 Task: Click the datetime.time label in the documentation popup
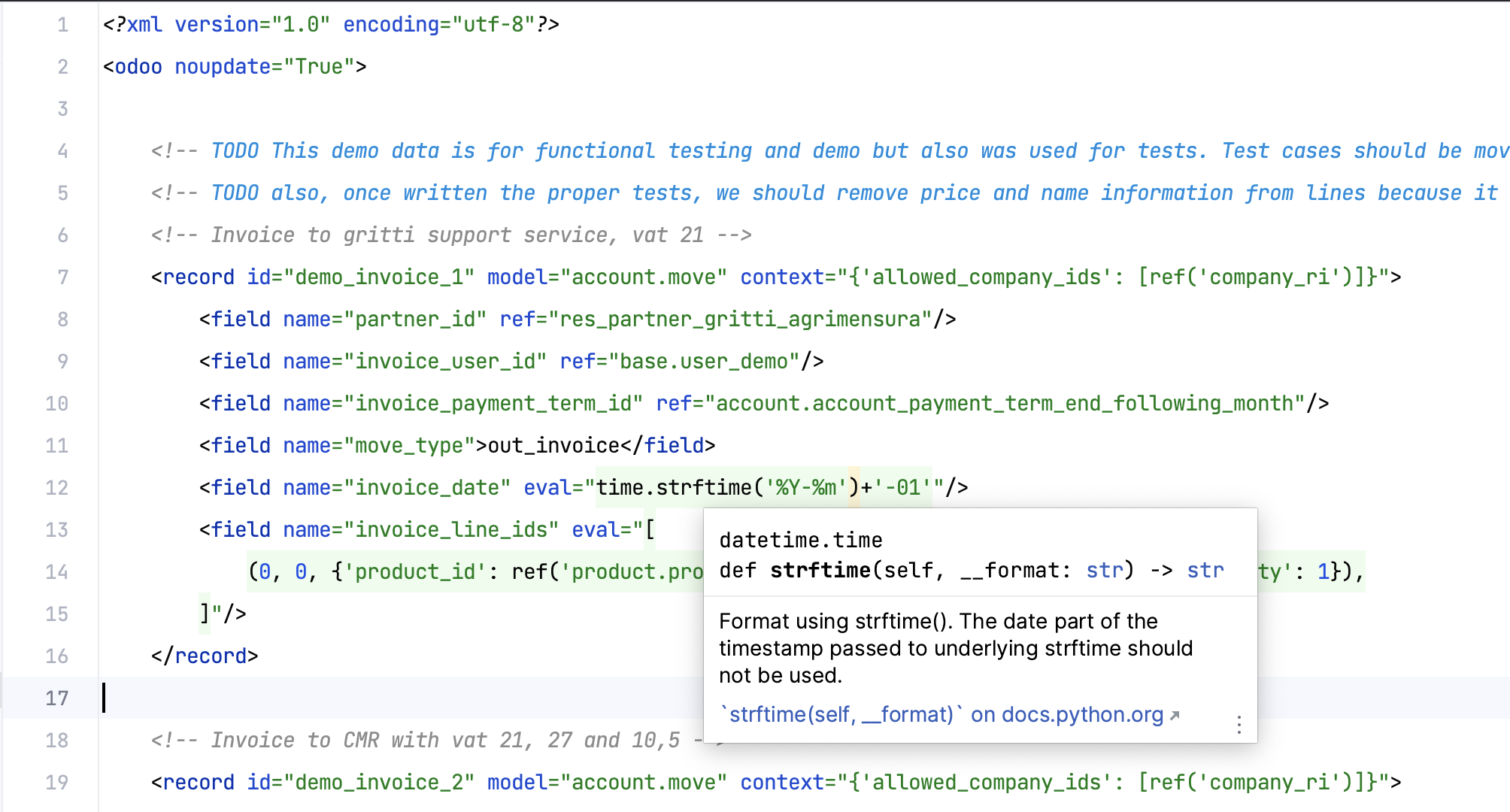coord(800,540)
